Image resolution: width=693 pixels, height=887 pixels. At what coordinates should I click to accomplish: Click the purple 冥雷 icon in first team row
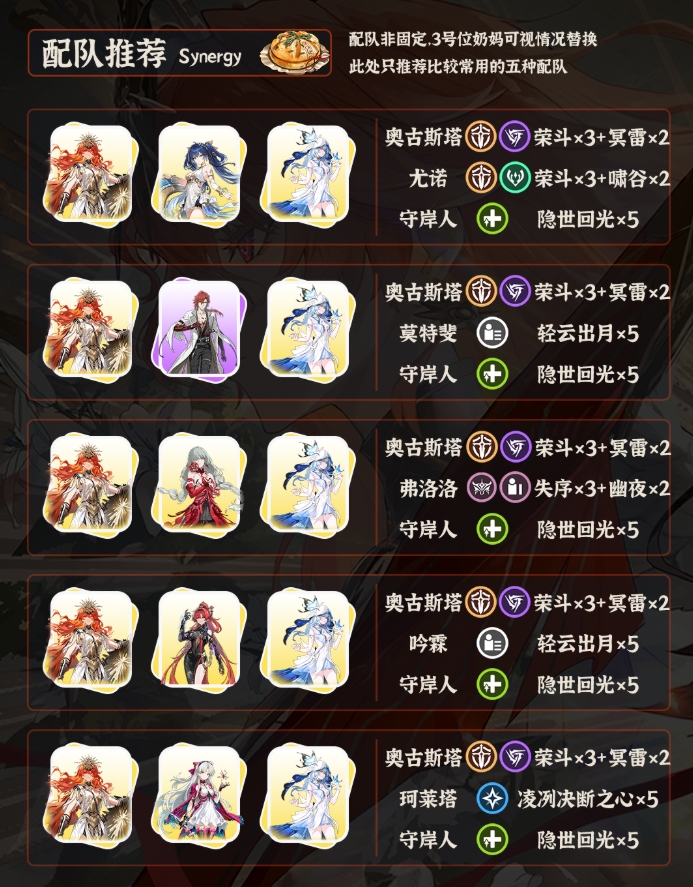click(x=514, y=137)
